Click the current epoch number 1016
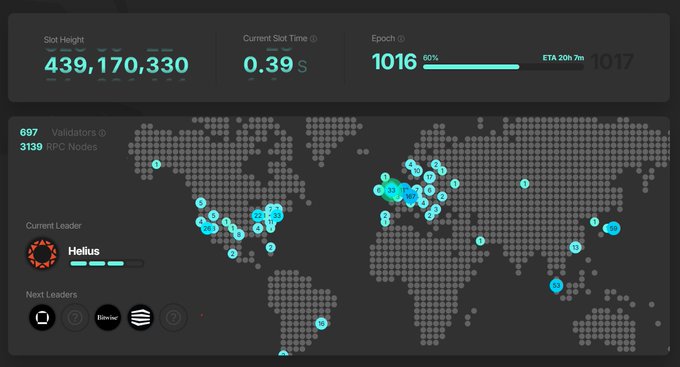The height and width of the screenshot is (367, 680). (x=394, y=62)
